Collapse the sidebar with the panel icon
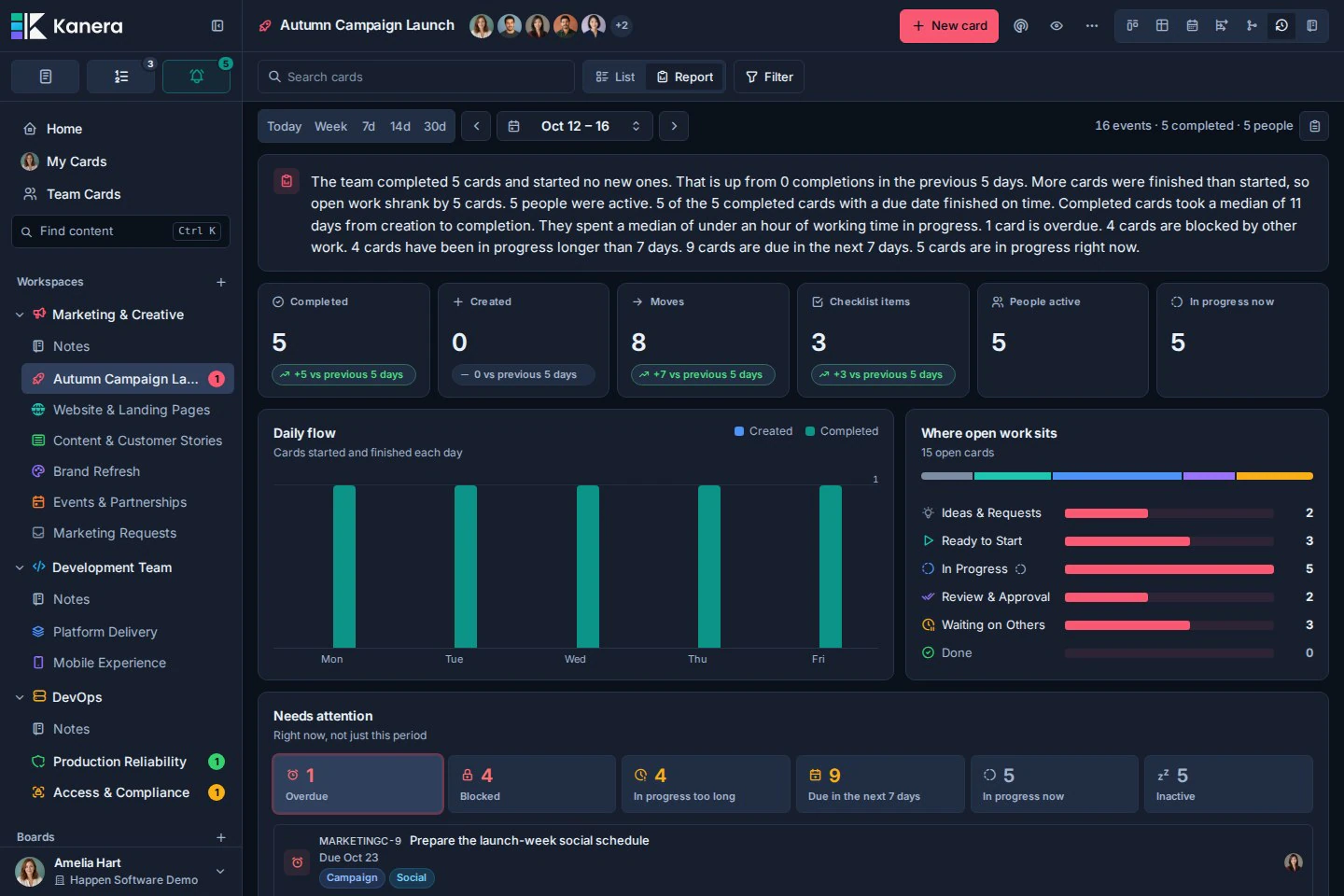The height and width of the screenshot is (896, 1344). [217, 26]
